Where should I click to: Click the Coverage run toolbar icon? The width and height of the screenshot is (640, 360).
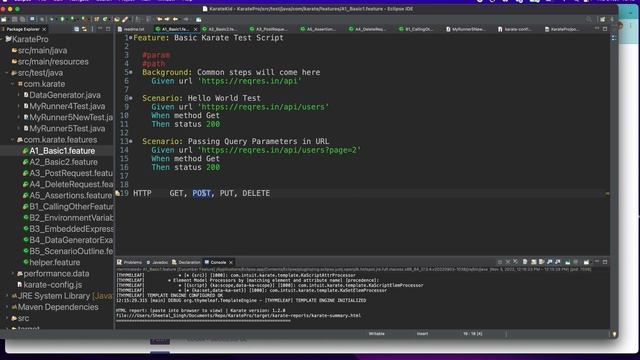72,19
